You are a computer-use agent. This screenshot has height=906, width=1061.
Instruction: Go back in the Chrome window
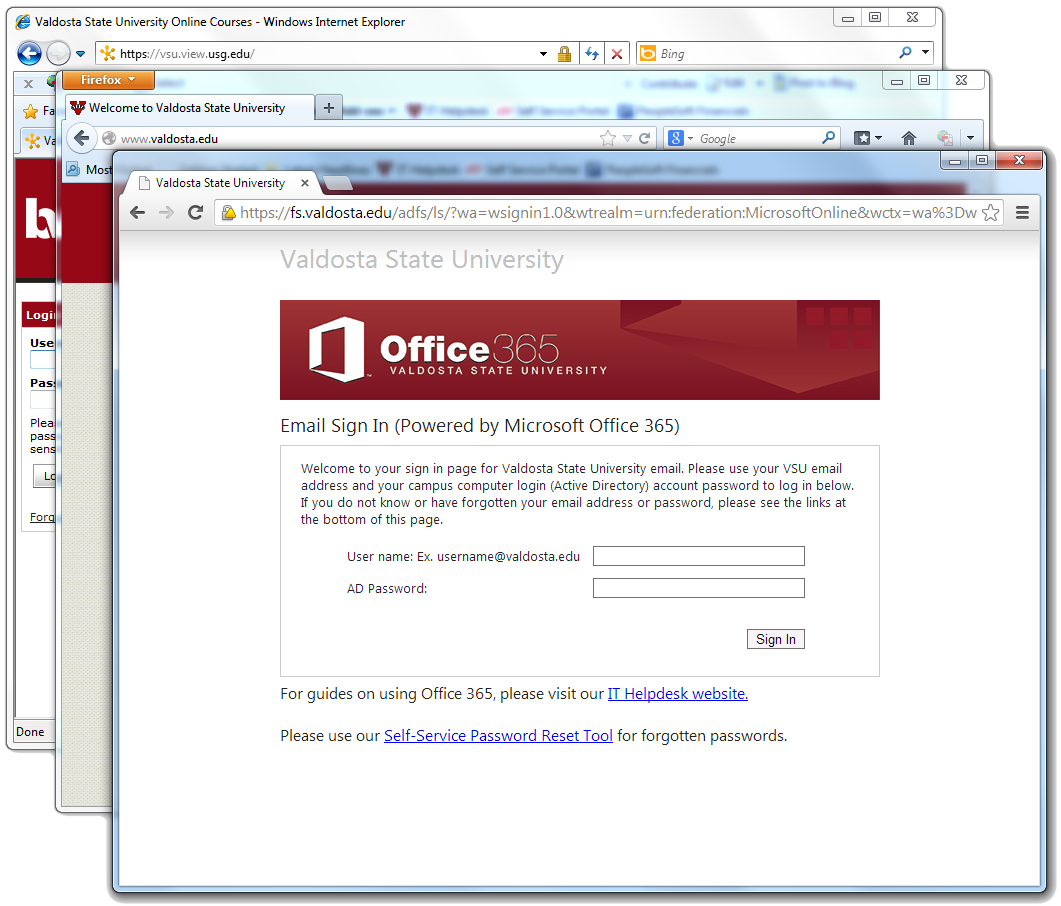coord(137,212)
